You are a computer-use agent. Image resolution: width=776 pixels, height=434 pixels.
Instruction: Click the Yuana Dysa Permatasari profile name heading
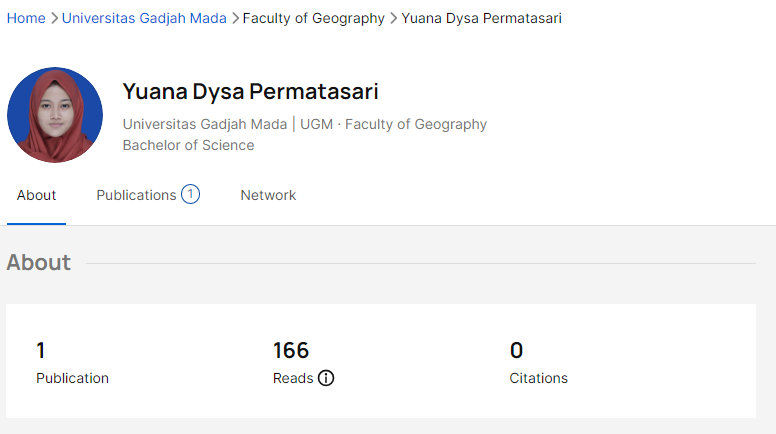click(x=250, y=92)
